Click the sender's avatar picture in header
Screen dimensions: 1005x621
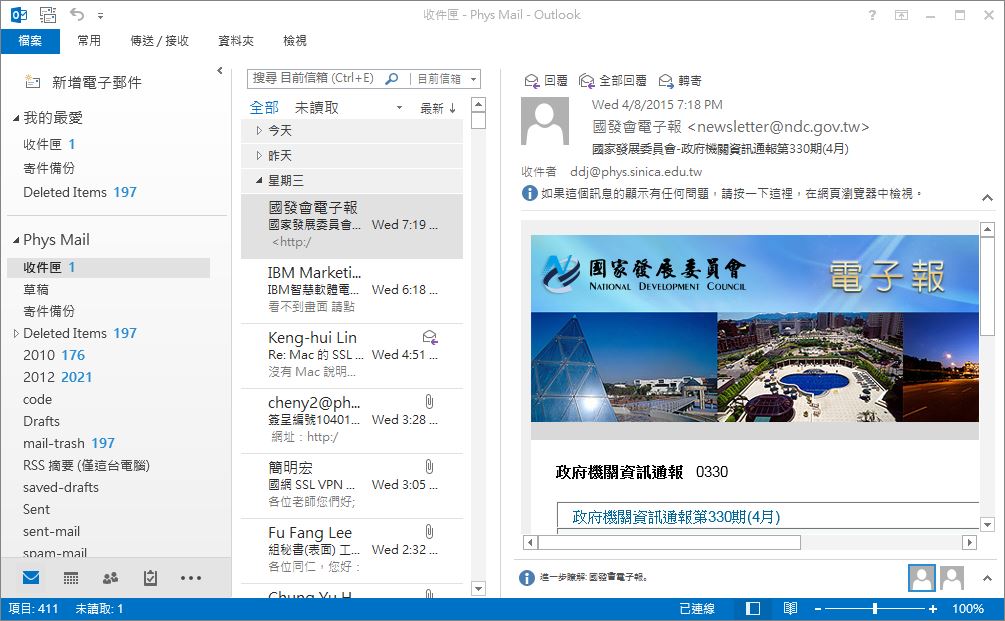click(x=545, y=121)
